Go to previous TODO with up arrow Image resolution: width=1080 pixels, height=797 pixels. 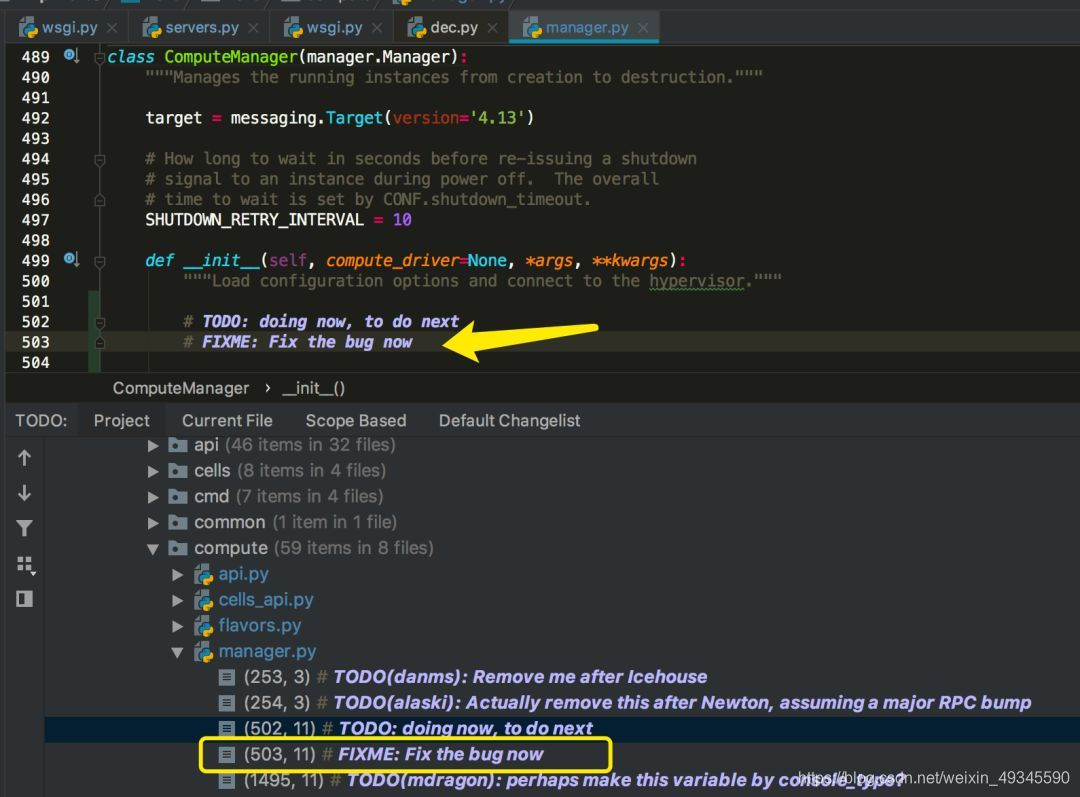click(24, 458)
